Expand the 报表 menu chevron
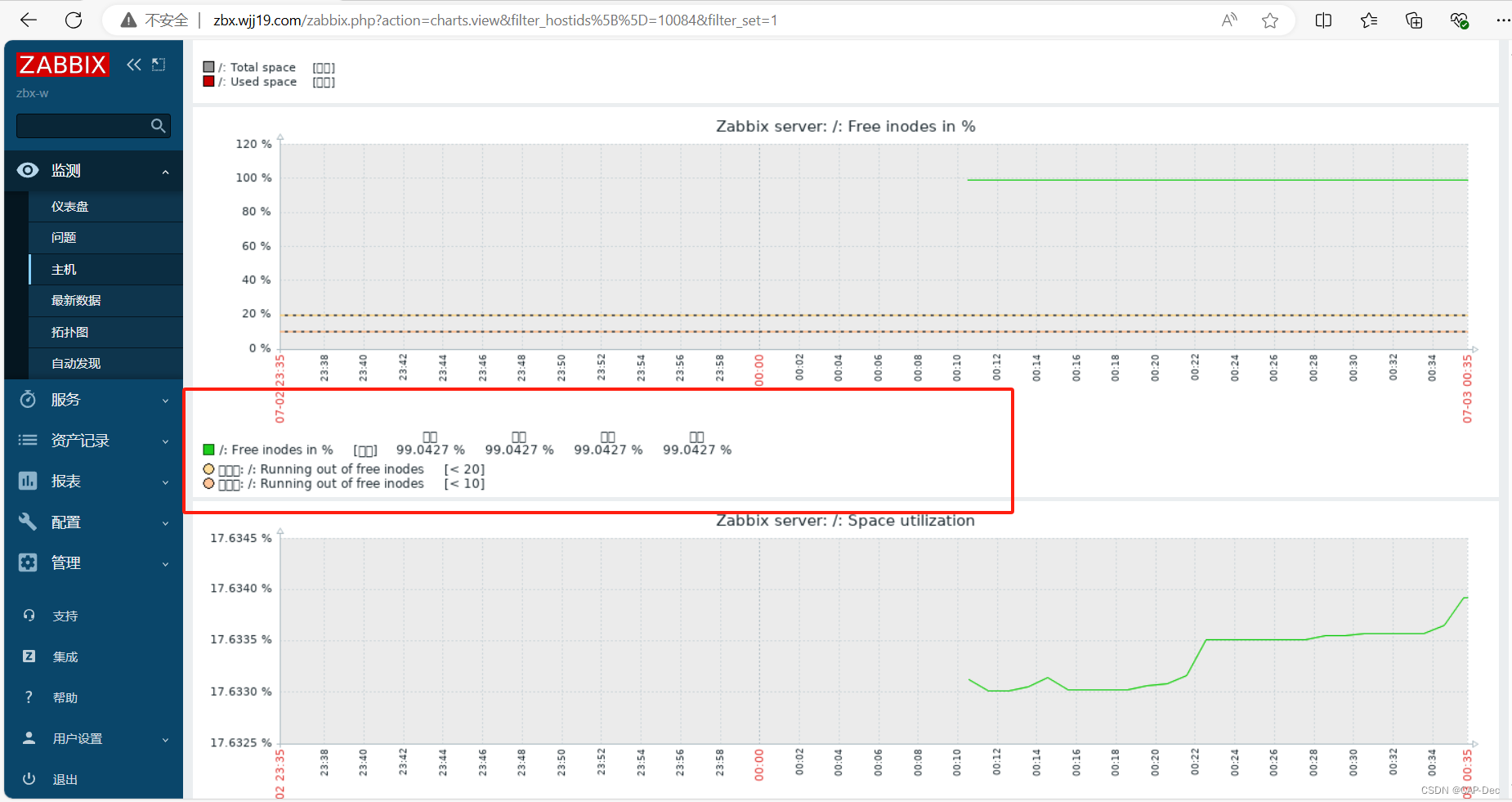Screen dimensions: 1512x802 coord(166,482)
